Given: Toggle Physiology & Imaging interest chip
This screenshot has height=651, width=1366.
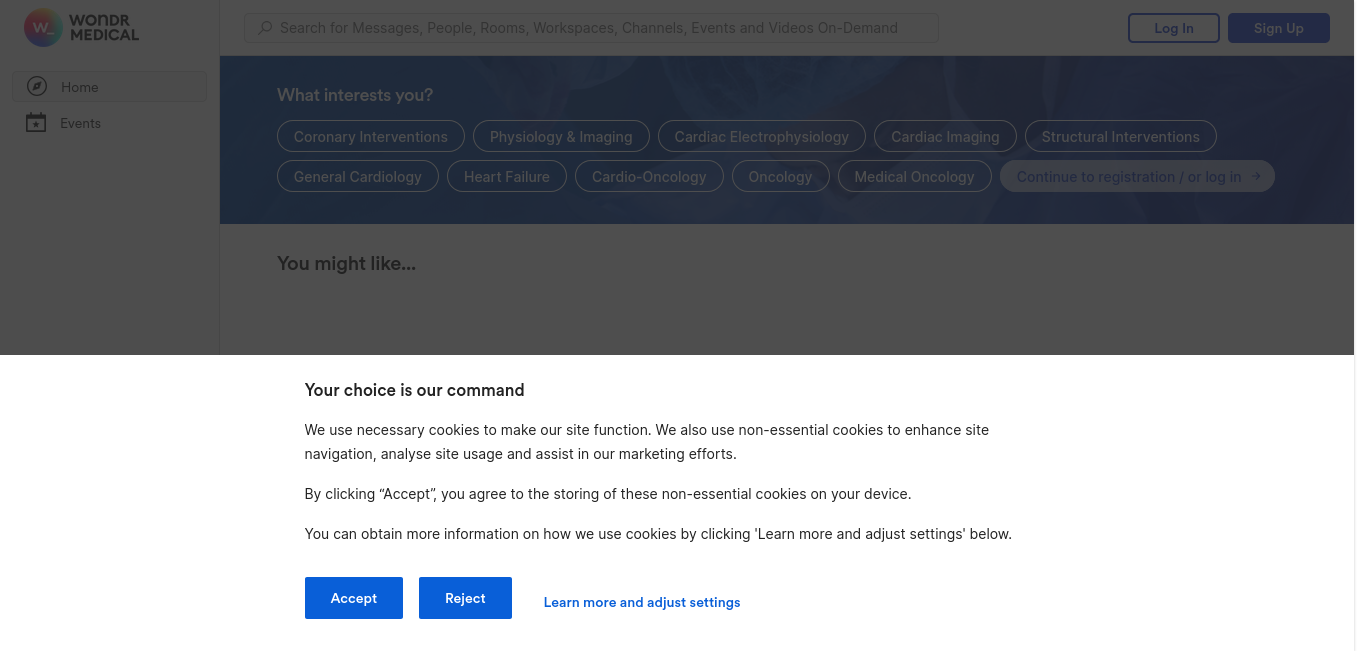Looking at the screenshot, I should click(x=561, y=136).
